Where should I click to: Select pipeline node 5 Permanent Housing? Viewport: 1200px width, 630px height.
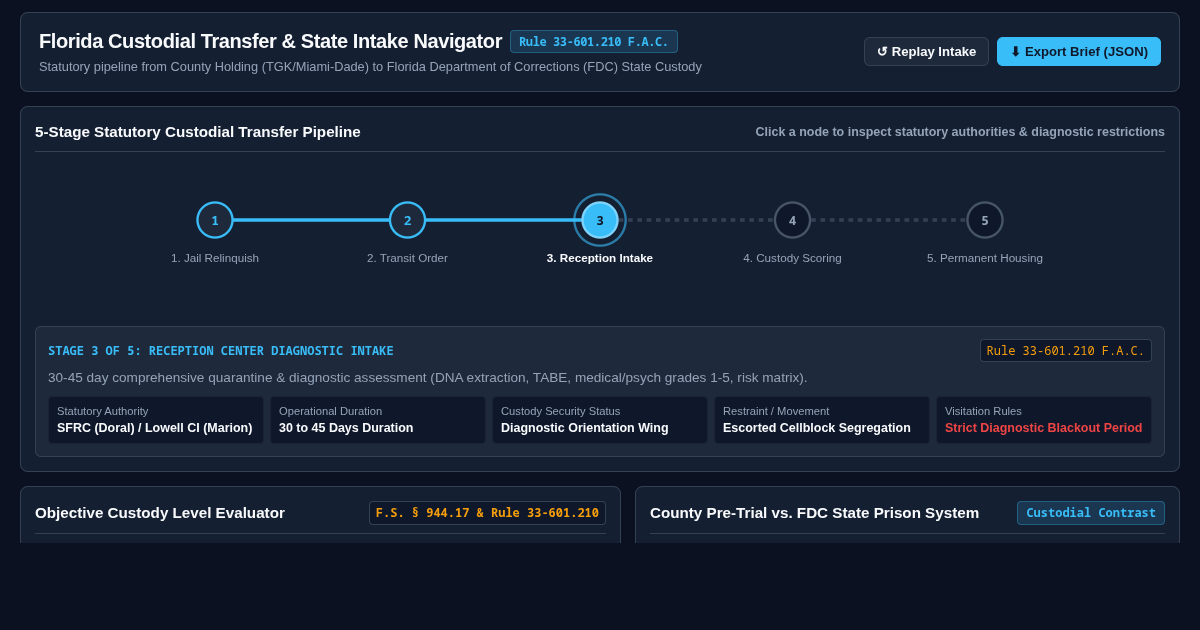[985, 220]
